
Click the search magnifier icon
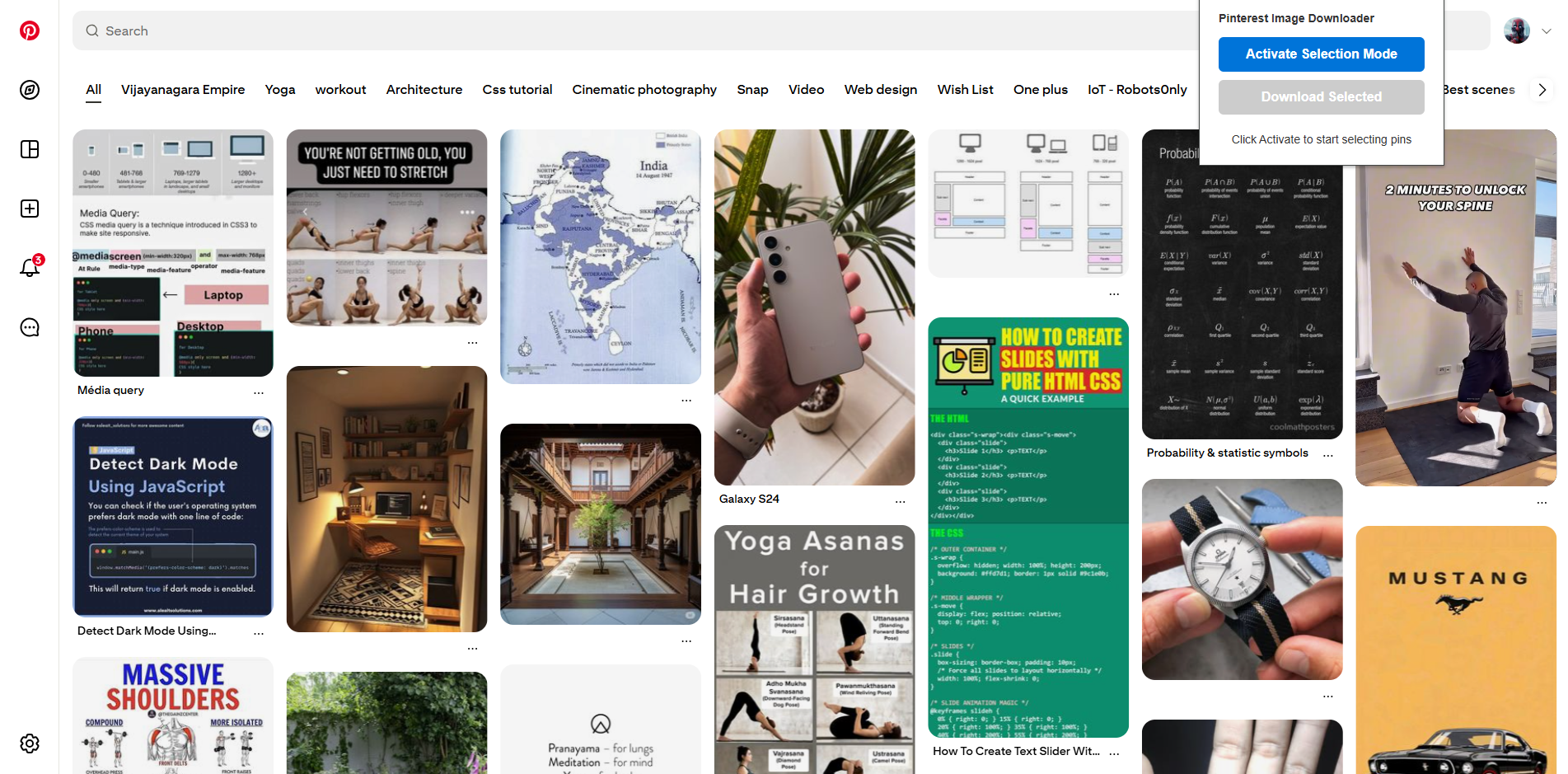click(x=93, y=30)
